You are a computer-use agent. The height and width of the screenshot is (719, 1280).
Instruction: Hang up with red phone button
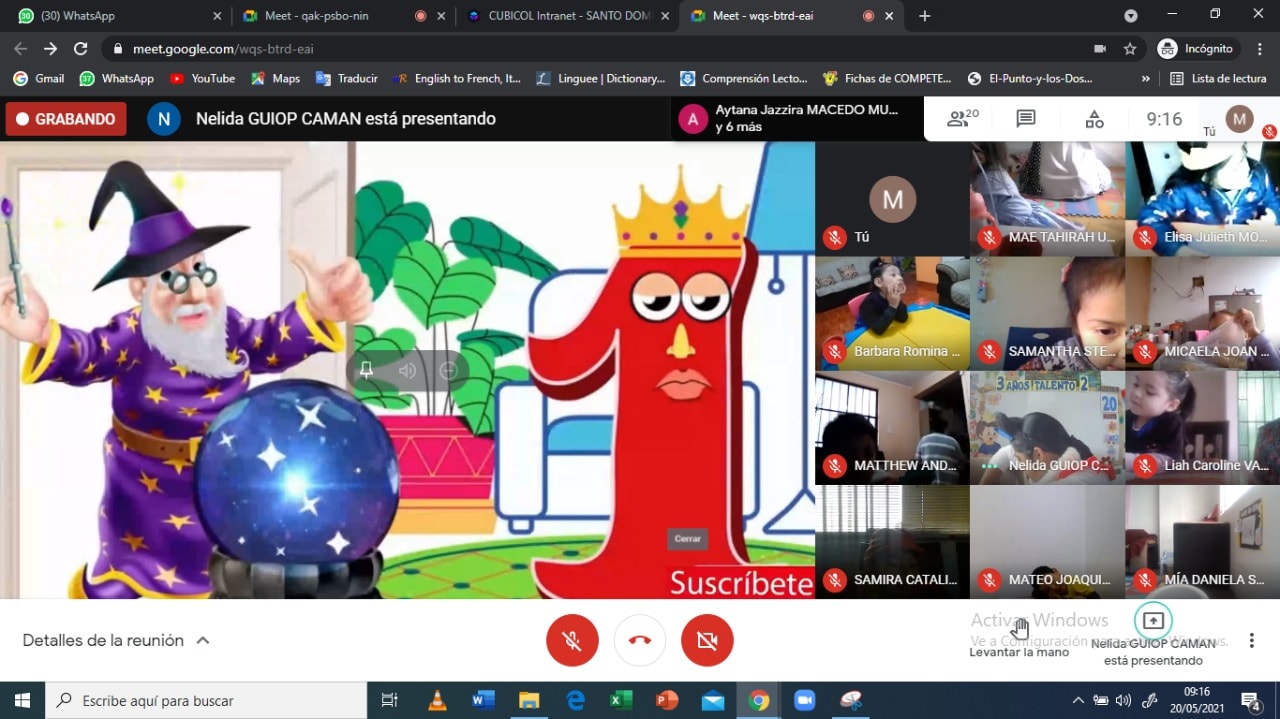pyautogui.click(x=640, y=640)
